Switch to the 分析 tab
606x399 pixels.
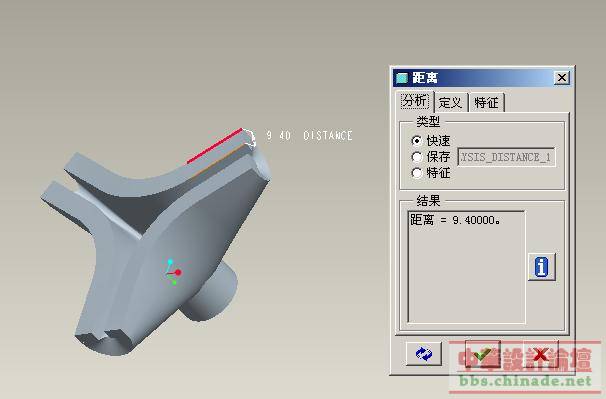pyautogui.click(x=415, y=101)
